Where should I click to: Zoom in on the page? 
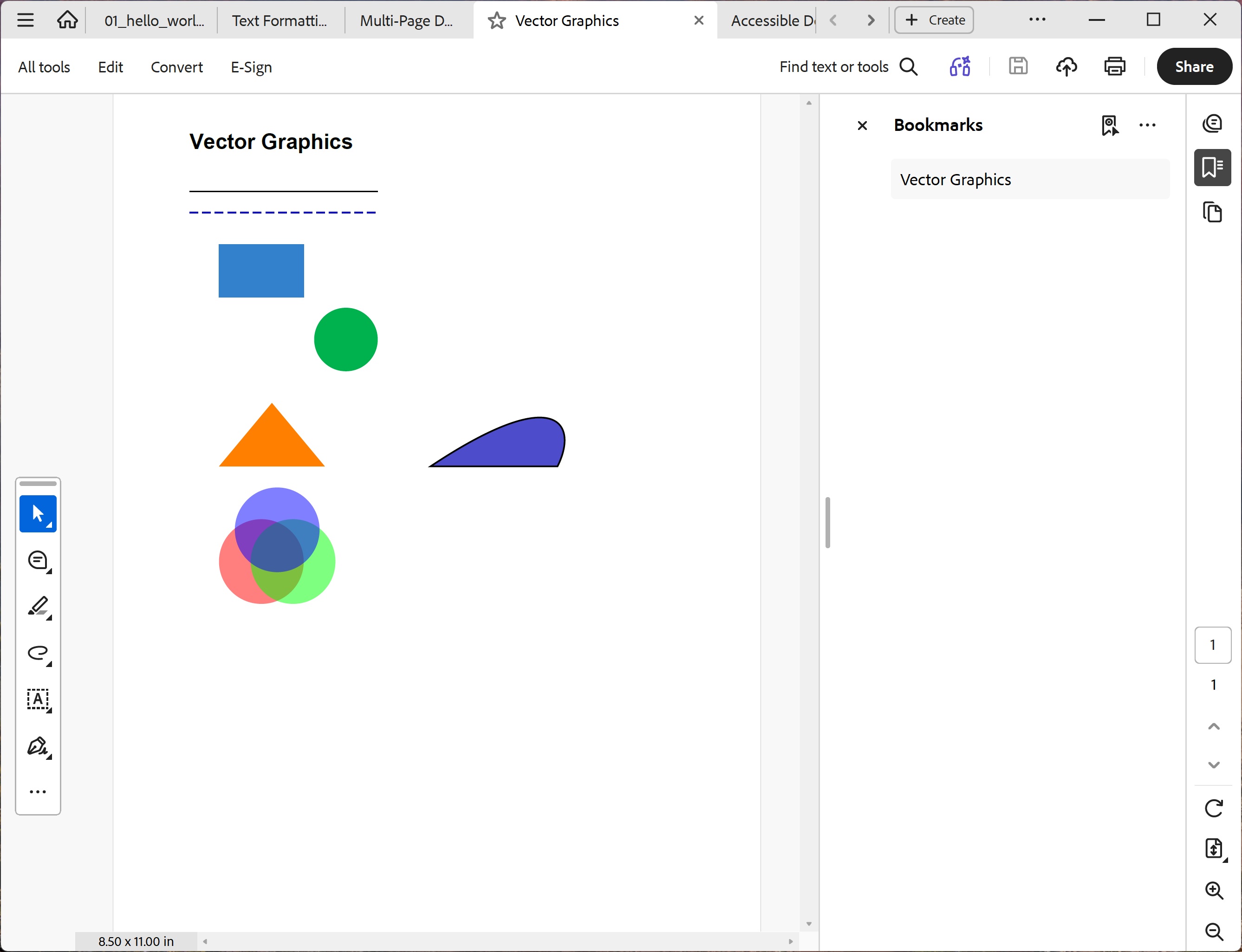(1214, 890)
